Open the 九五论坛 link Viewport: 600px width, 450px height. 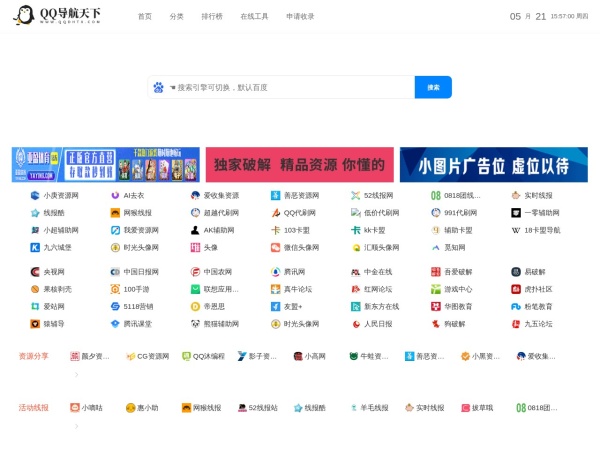coord(538,324)
